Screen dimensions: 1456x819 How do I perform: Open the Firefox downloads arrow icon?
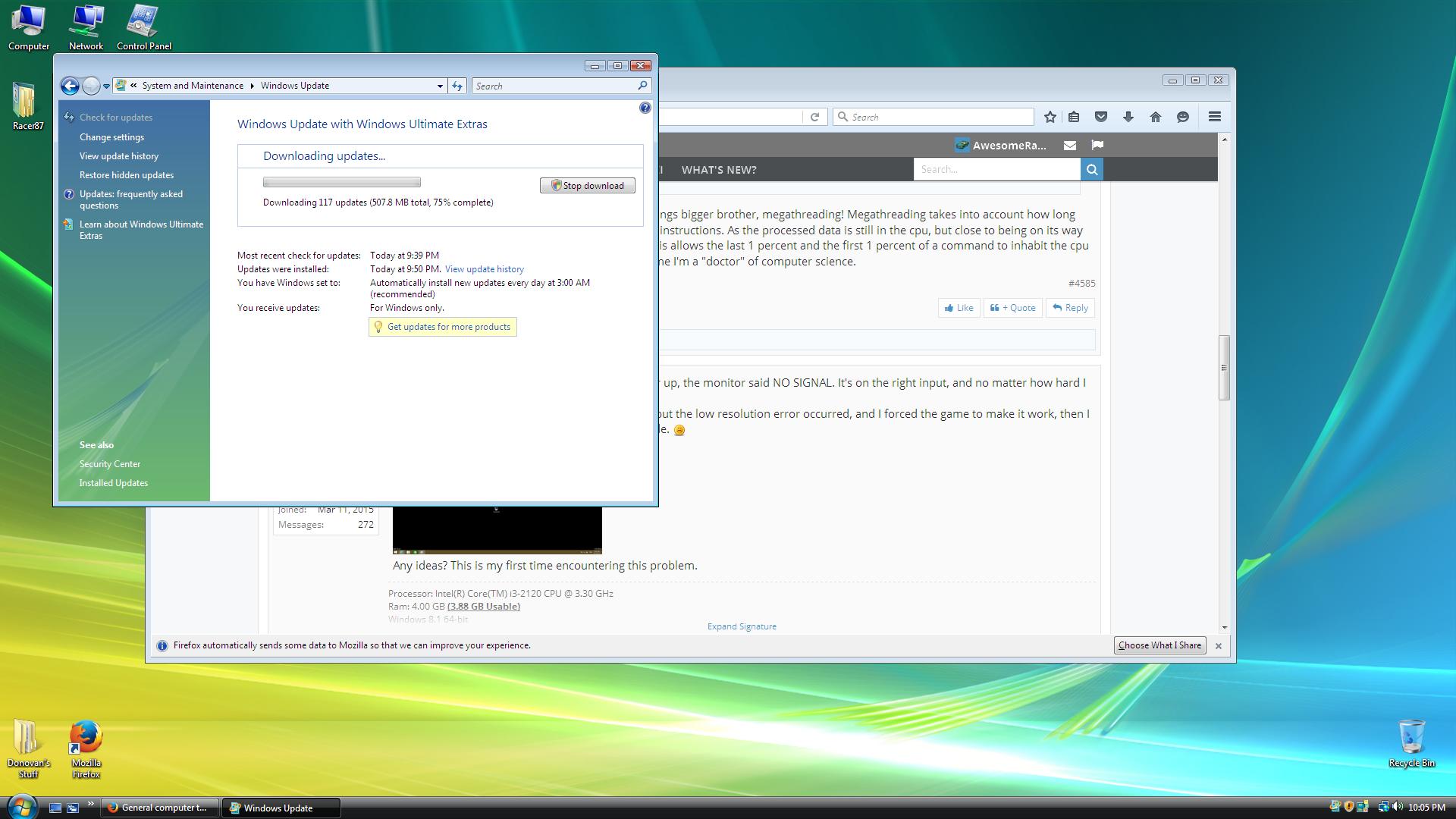(x=1128, y=117)
